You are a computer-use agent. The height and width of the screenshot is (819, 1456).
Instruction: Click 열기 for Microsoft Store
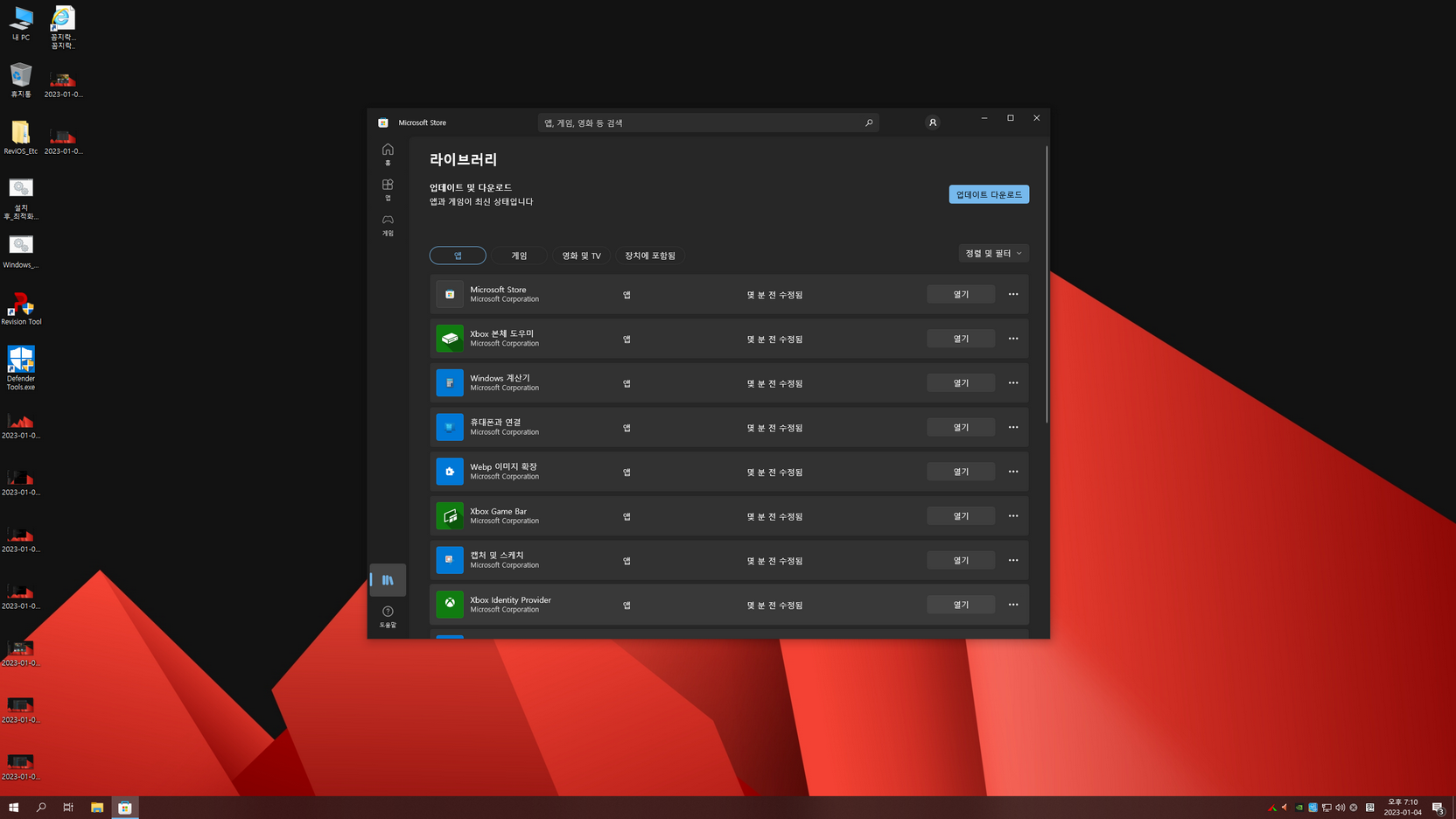tap(961, 294)
